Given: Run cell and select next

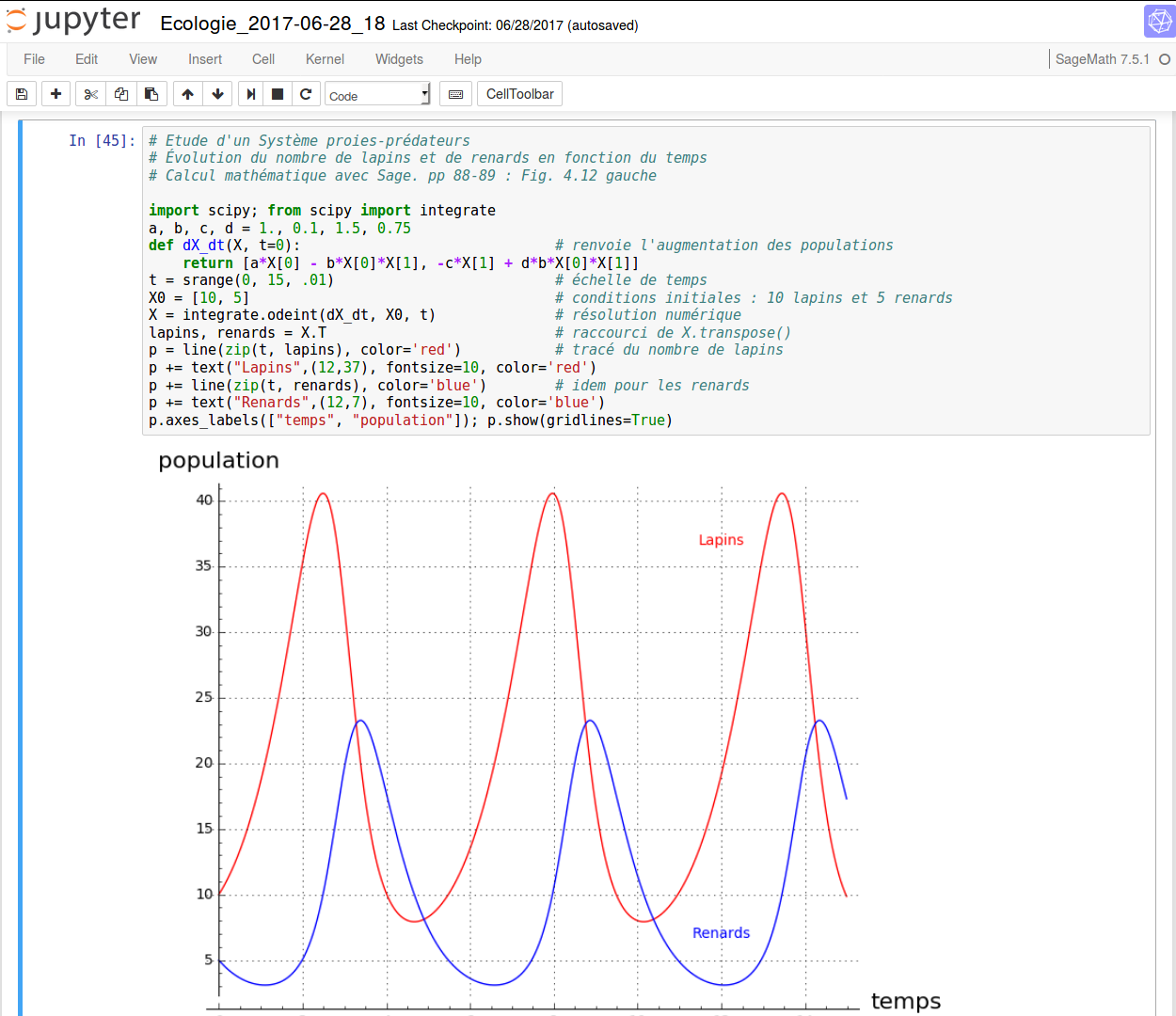Looking at the screenshot, I should coord(251,94).
